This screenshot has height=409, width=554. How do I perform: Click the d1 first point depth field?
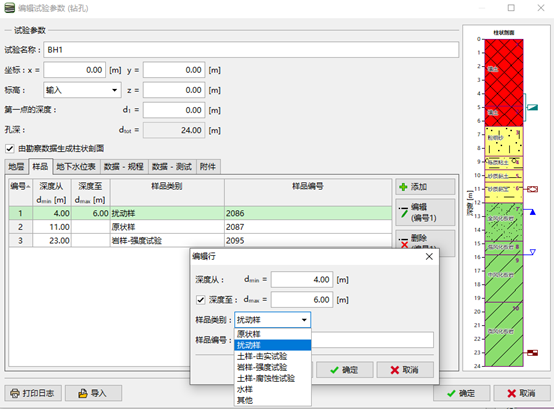click(x=174, y=110)
